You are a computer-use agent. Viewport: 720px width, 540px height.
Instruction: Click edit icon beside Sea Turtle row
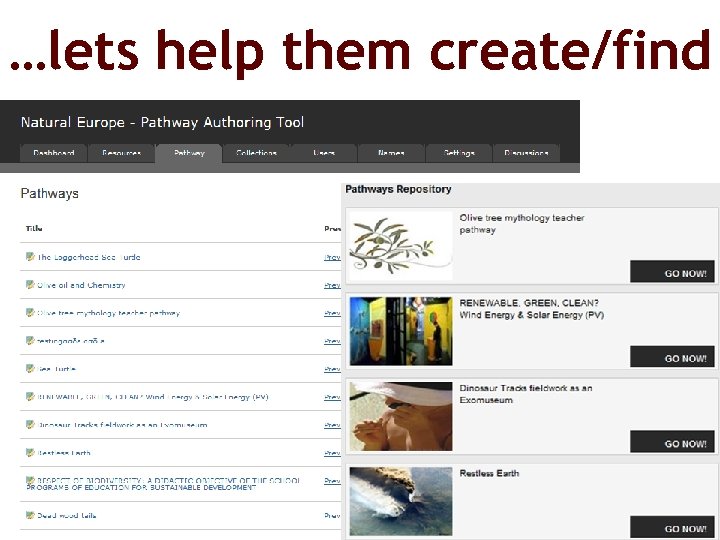[30, 368]
